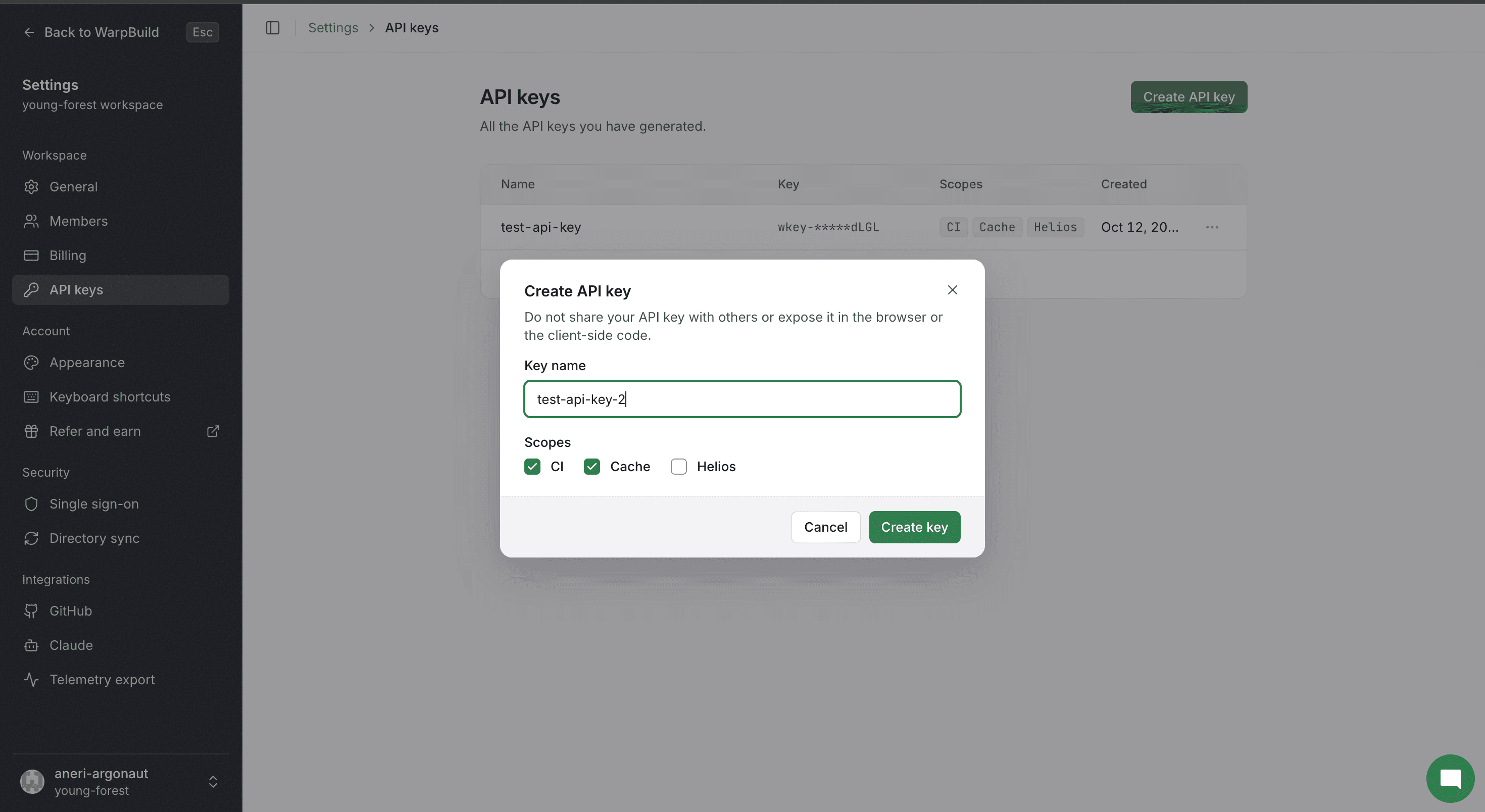Image resolution: width=1485 pixels, height=812 pixels.
Task: Click the back arrow to WarpBuild
Action: tap(29, 32)
